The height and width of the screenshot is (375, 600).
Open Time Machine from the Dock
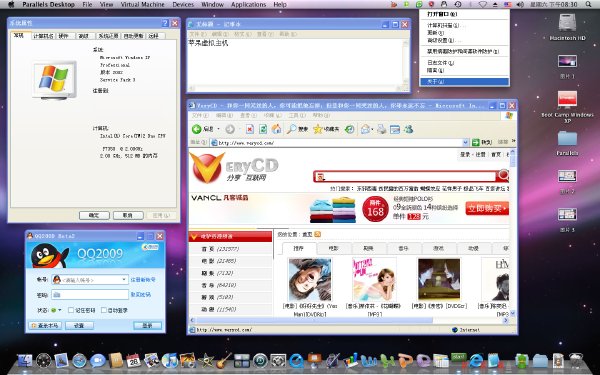click(x=260, y=360)
